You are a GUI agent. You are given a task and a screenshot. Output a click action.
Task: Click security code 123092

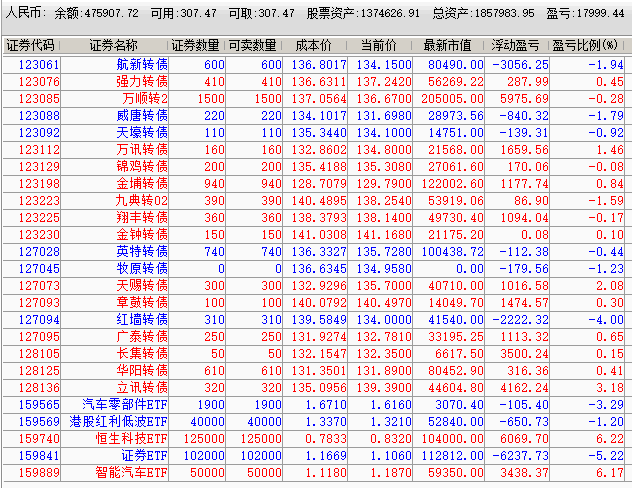click(x=39, y=133)
